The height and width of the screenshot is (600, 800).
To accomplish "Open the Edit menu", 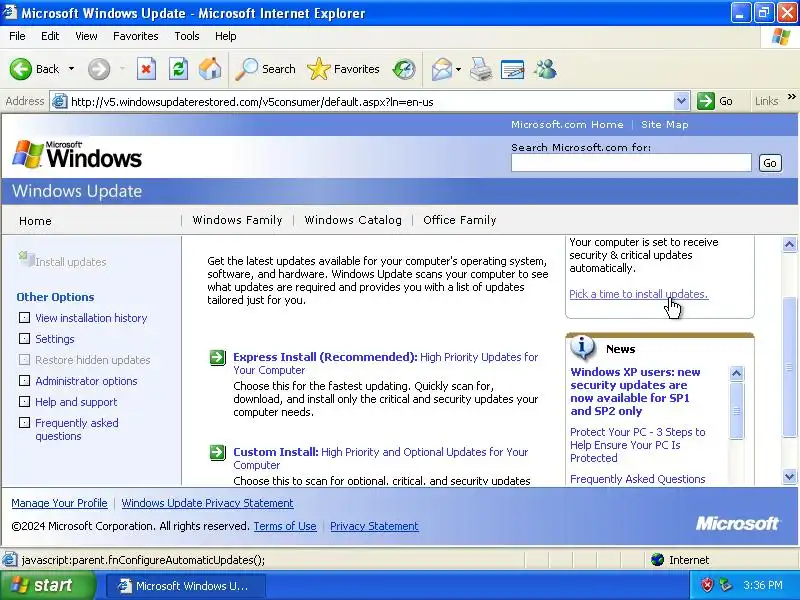I will coord(50,36).
